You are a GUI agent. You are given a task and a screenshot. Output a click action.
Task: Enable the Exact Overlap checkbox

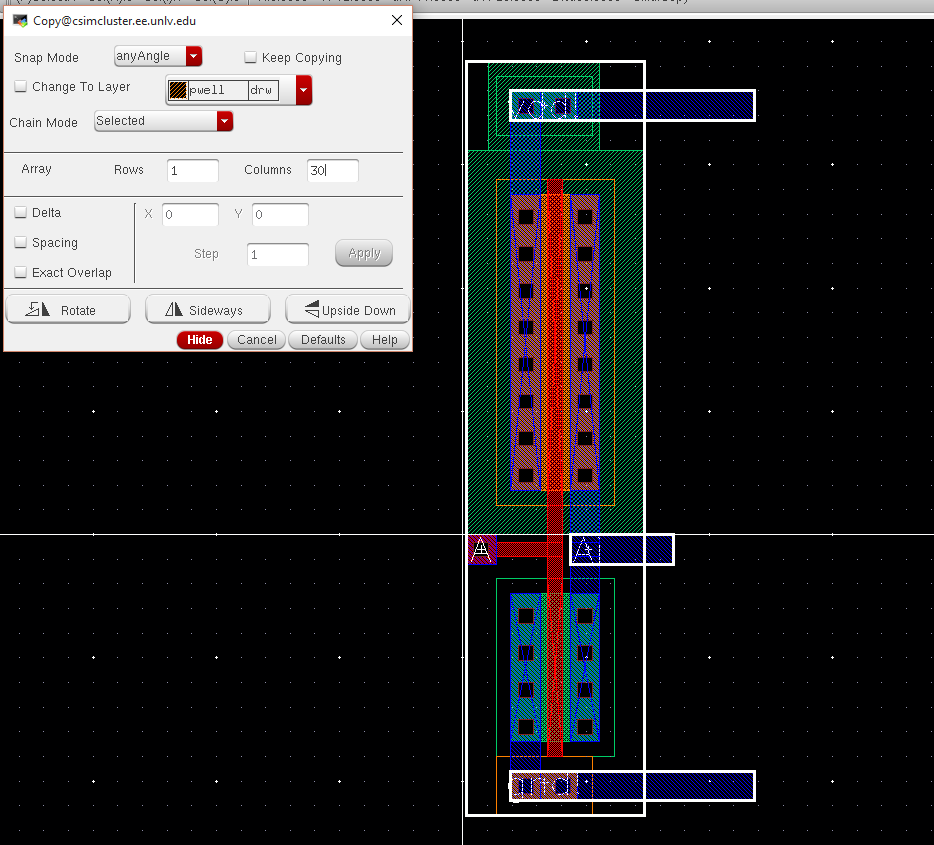[x=21, y=273]
